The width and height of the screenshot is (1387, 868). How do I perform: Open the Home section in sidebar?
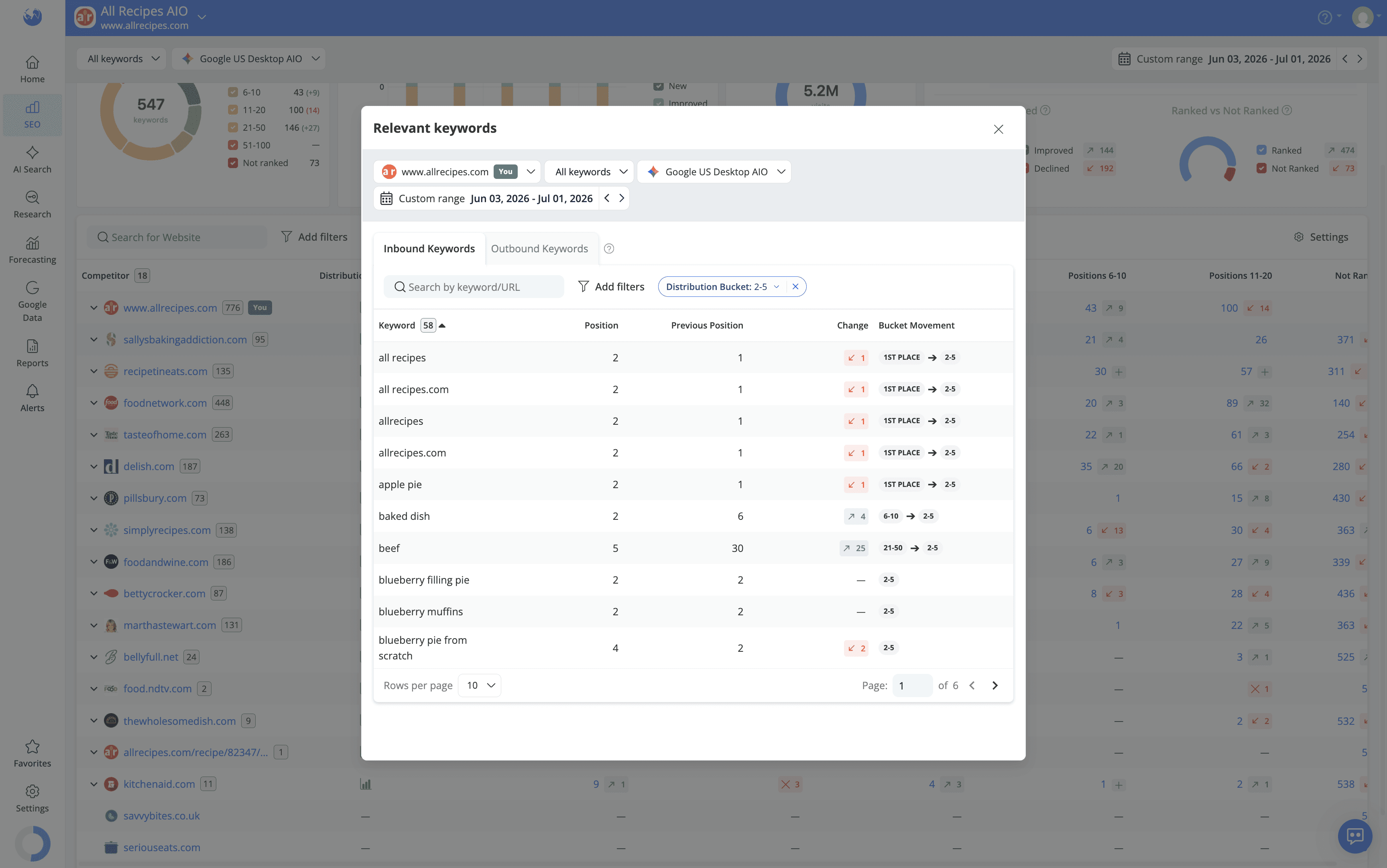click(x=32, y=69)
